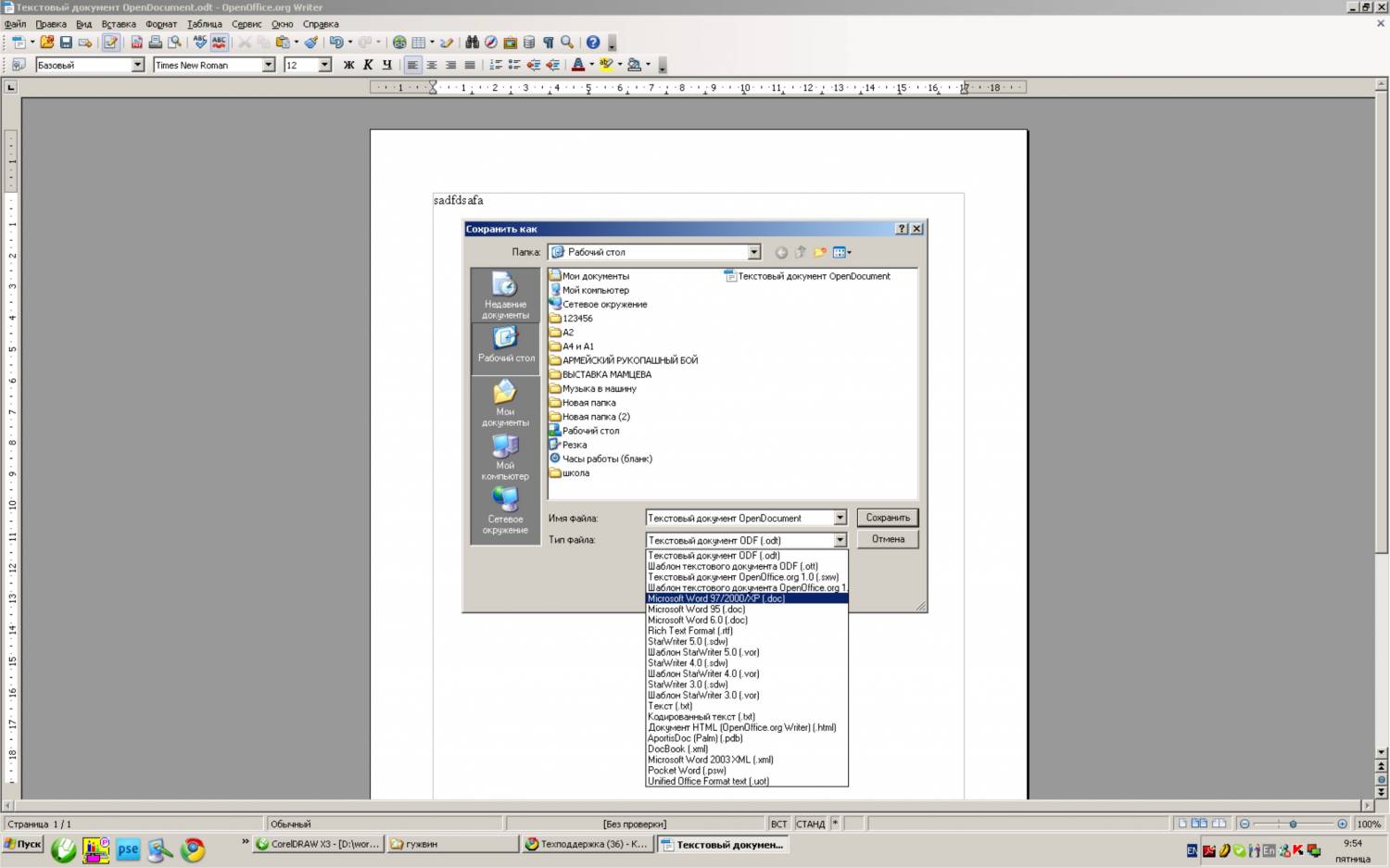1390x868 pixels.
Task: Click the 'Сохранить' button
Action: coord(888,518)
